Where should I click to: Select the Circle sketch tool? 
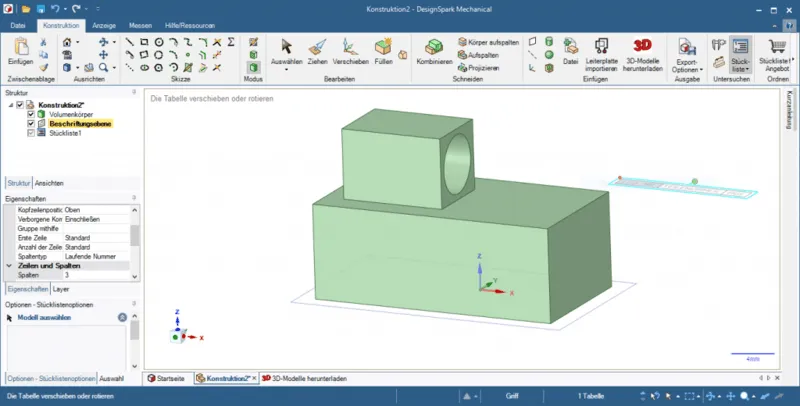coord(159,42)
